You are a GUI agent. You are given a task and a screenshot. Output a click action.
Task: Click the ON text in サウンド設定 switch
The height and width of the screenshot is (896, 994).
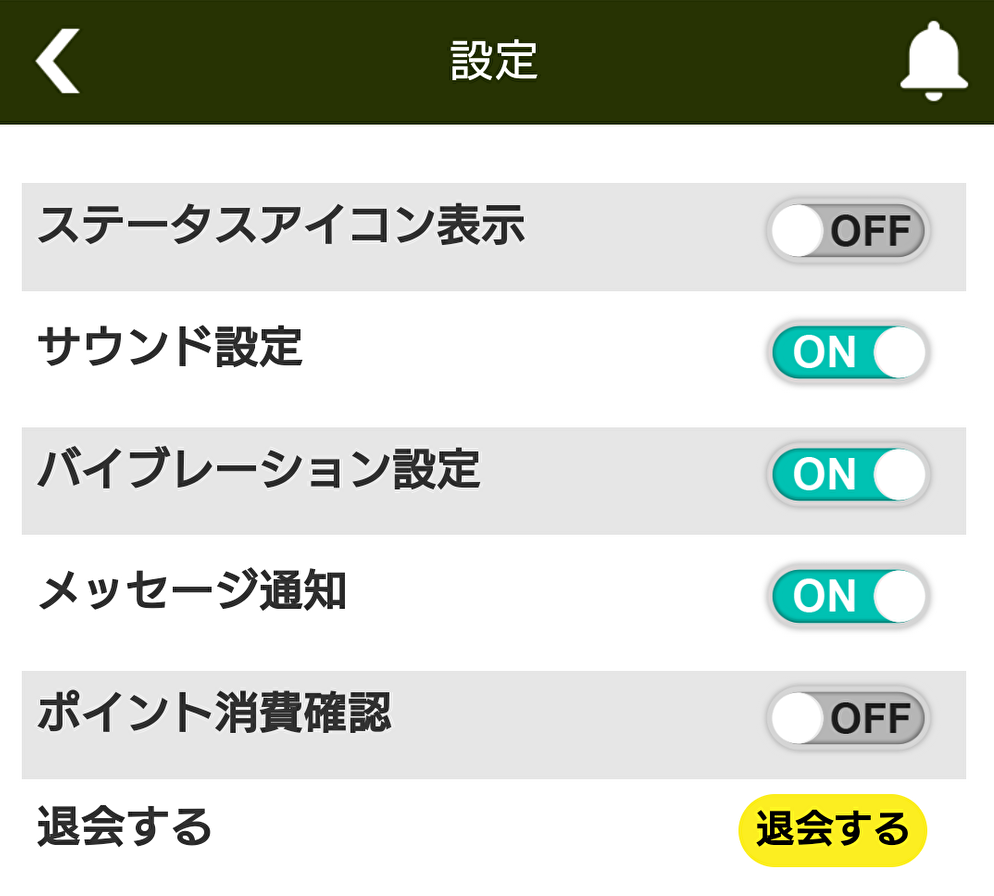824,352
